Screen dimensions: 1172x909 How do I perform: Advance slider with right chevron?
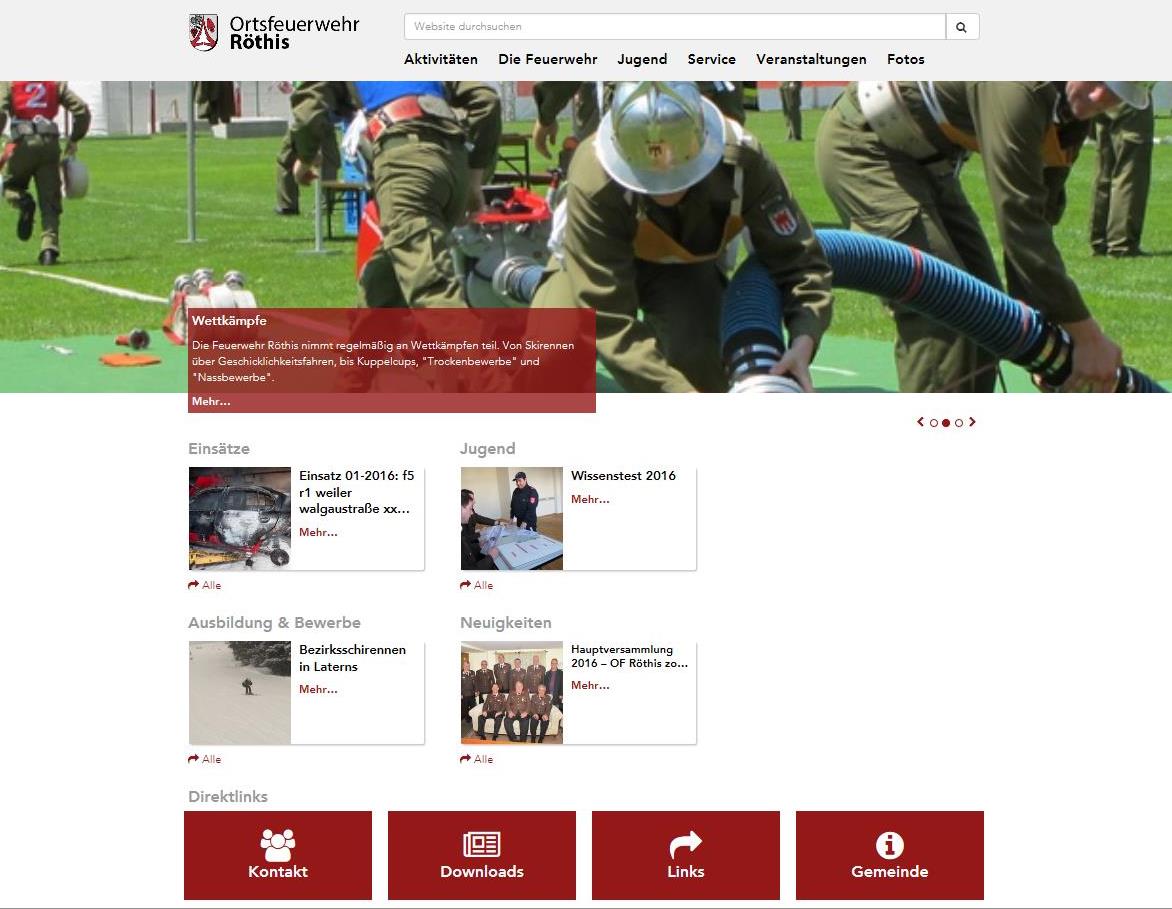coord(972,422)
